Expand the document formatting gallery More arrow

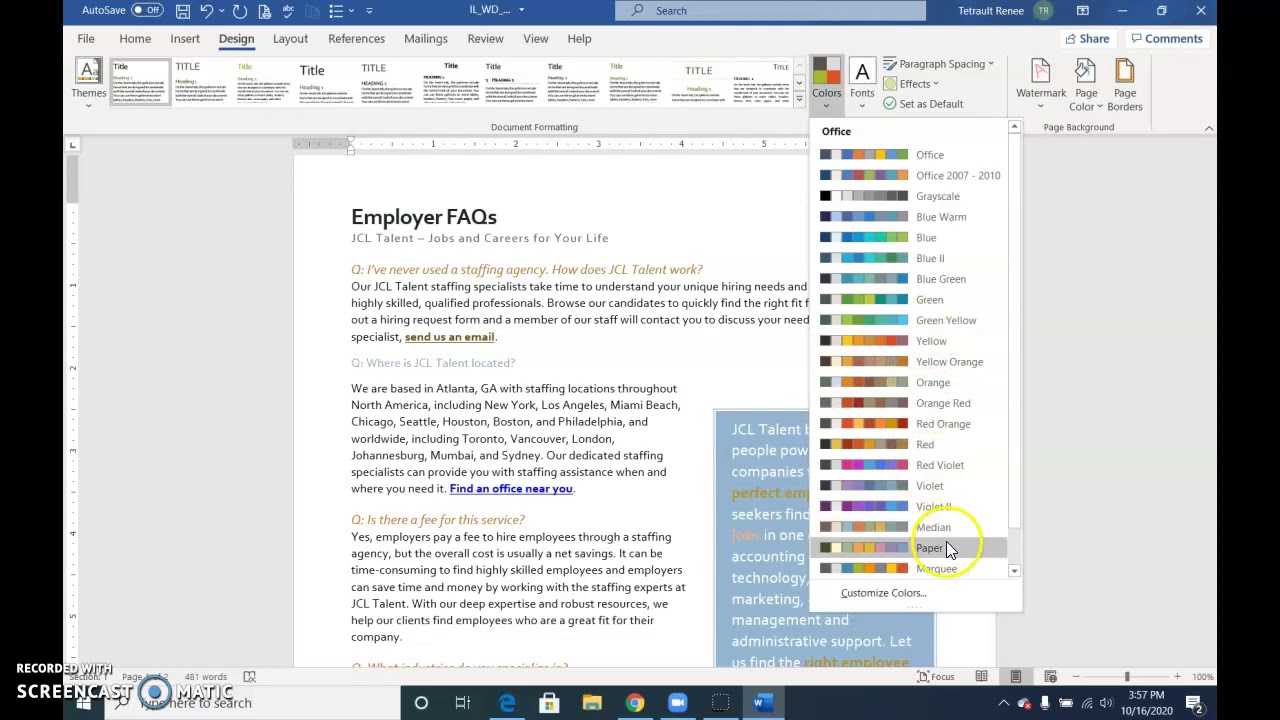click(799, 100)
